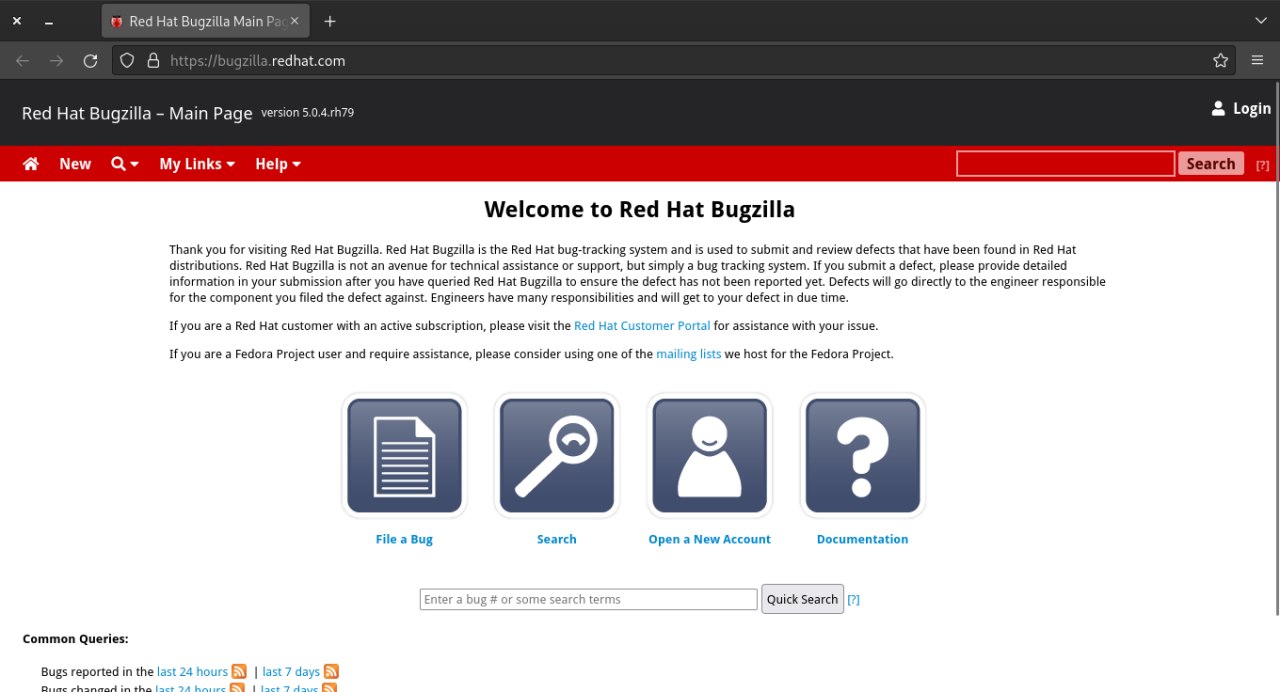Click RSS feed icon for reported last 24 hours
Image resolution: width=1280 pixels, height=692 pixels.
pos(239,671)
